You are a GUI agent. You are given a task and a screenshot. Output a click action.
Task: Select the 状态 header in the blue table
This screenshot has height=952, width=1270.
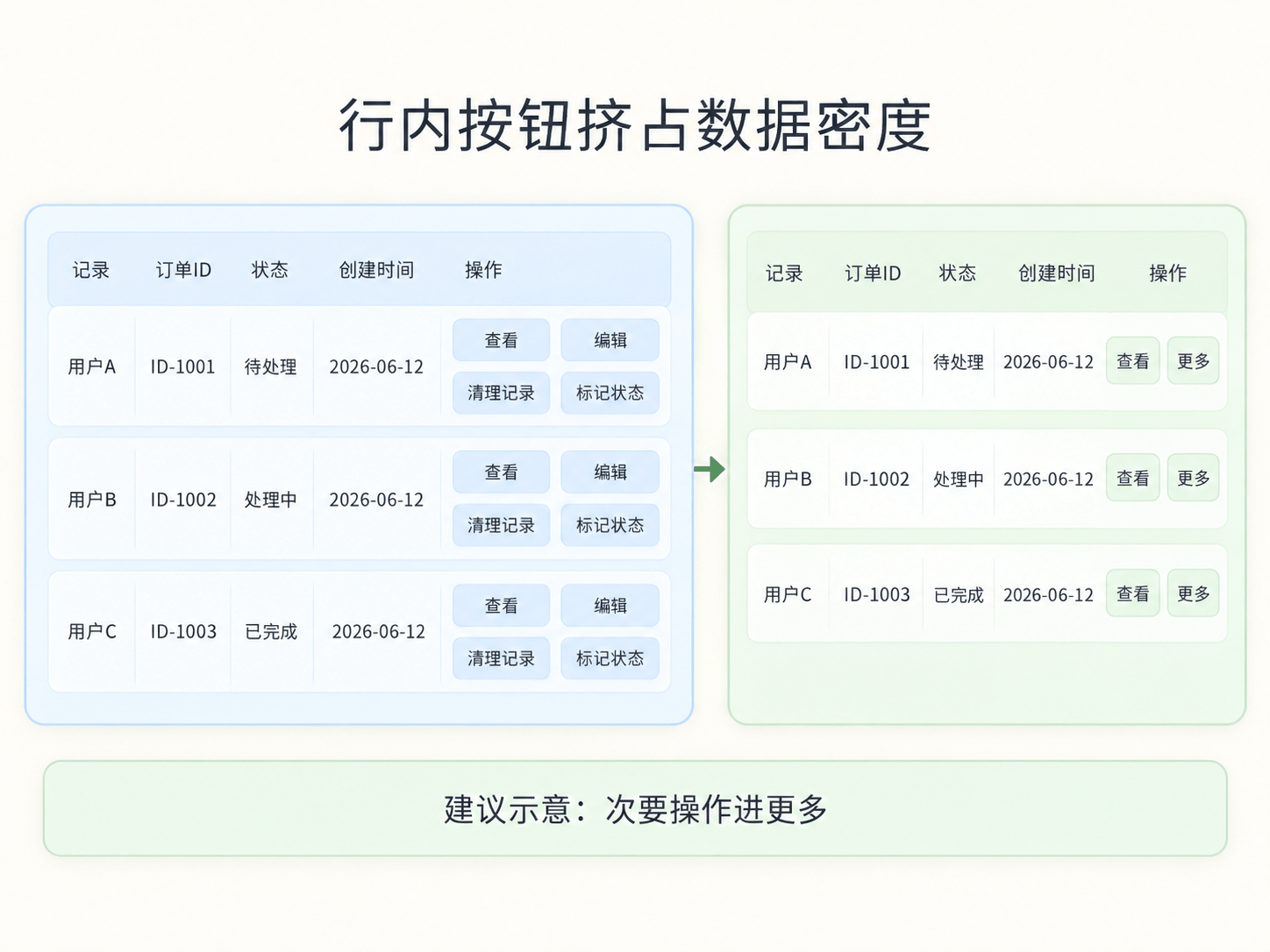270,270
